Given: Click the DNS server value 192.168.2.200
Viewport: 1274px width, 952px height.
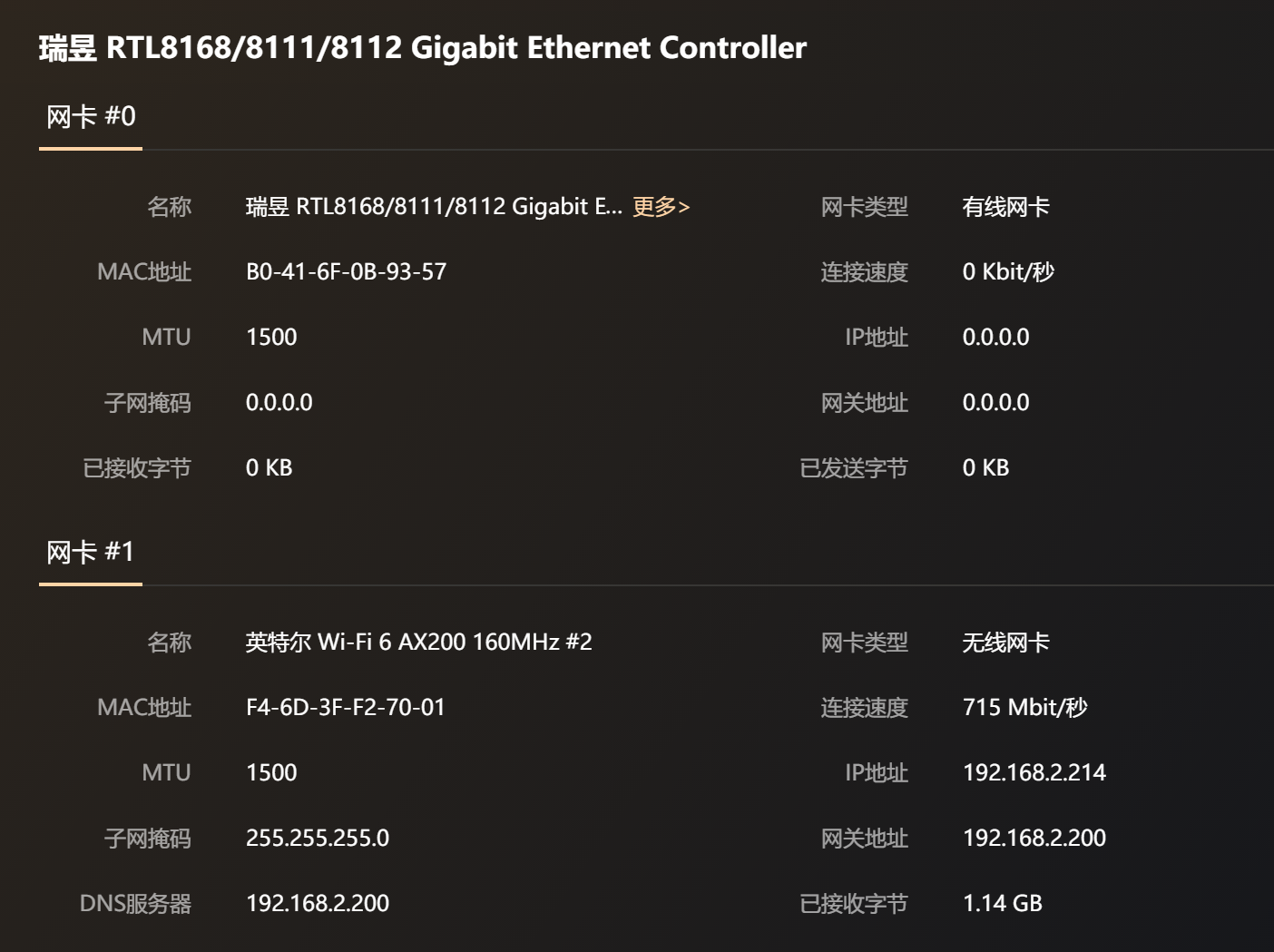Looking at the screenshot, I should point(318,904).
